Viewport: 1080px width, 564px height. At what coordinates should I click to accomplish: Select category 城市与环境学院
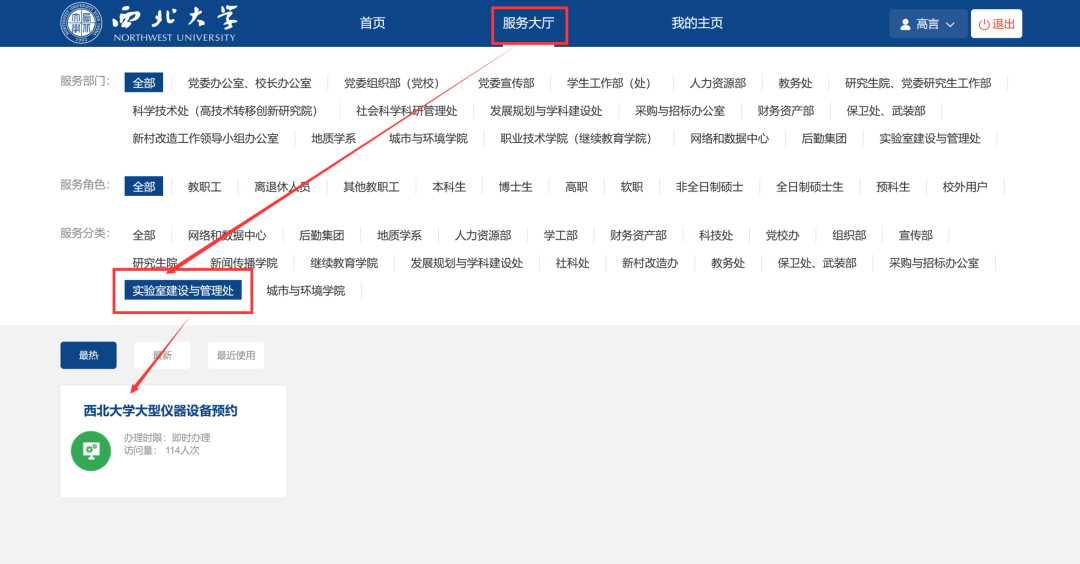[306, 291]
